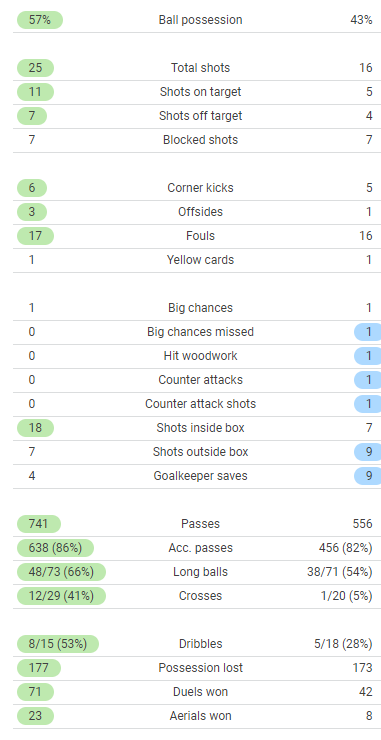Click the 741 passes green badge
Screen dimensions: 381x740
pos(39,524)
